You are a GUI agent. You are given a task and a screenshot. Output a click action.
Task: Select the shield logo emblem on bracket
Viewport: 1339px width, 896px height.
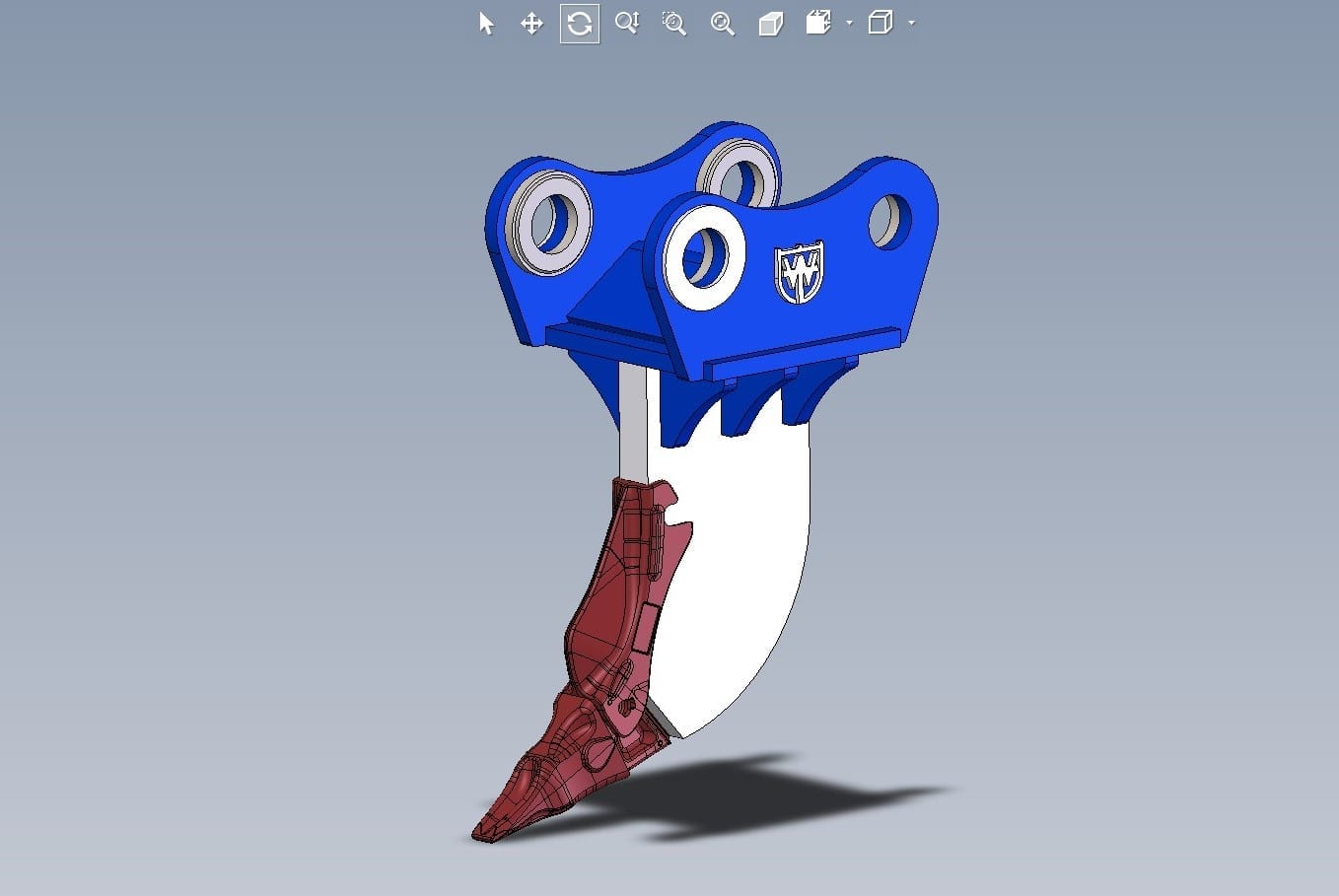(799, 273)
